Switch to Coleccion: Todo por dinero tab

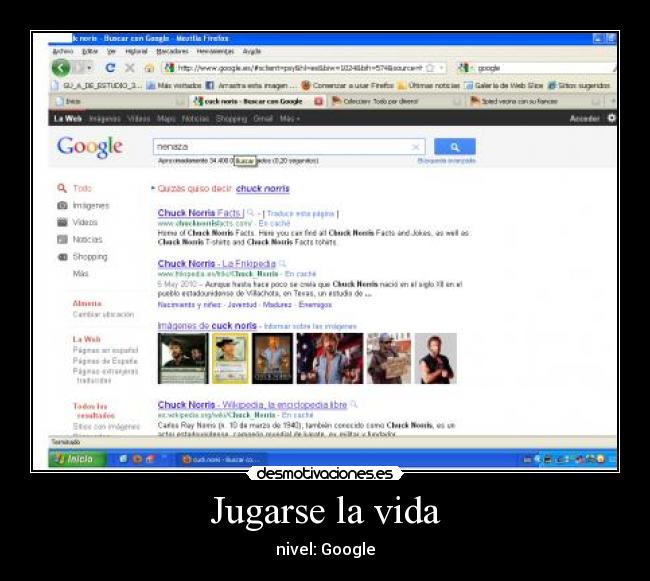point(396,101)
